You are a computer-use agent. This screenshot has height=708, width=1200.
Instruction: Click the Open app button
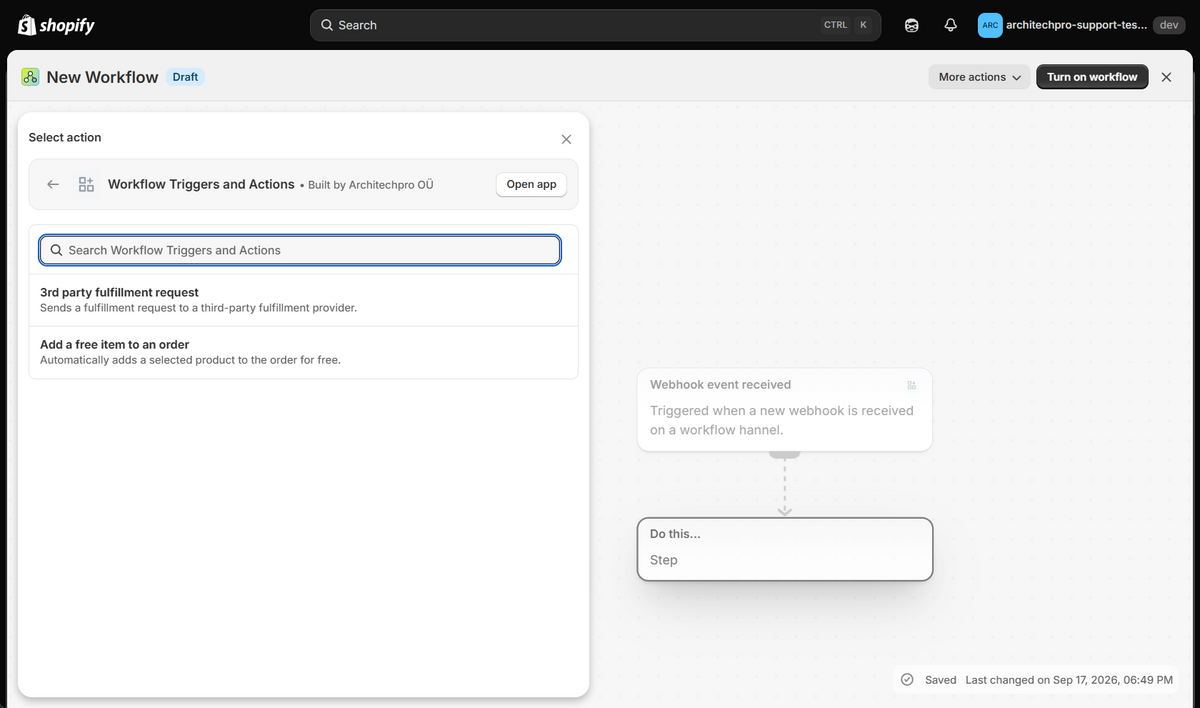click(x=531, y=184)
